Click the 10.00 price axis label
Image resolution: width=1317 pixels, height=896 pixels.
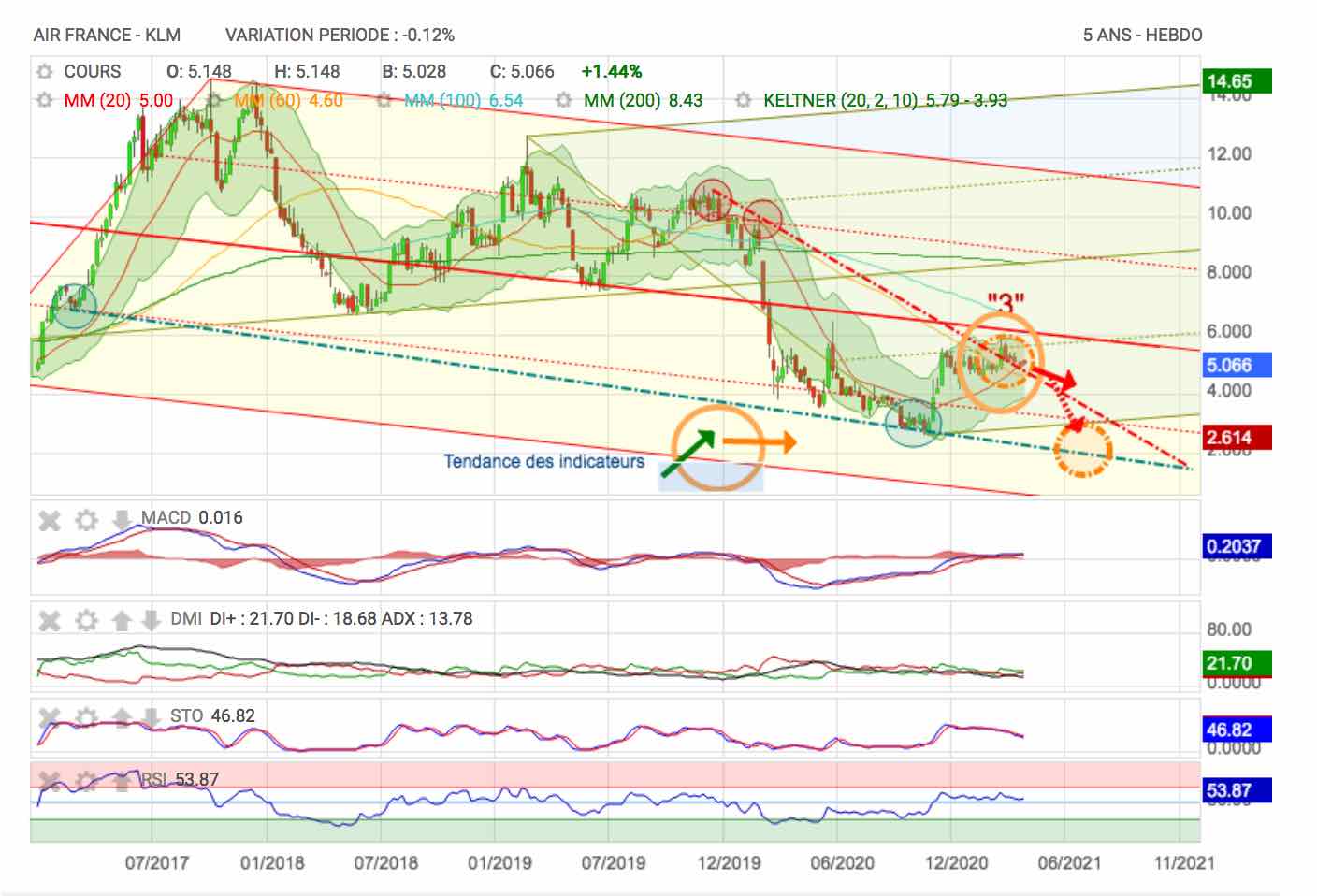pyautogui.click(x=1230, y=213)
